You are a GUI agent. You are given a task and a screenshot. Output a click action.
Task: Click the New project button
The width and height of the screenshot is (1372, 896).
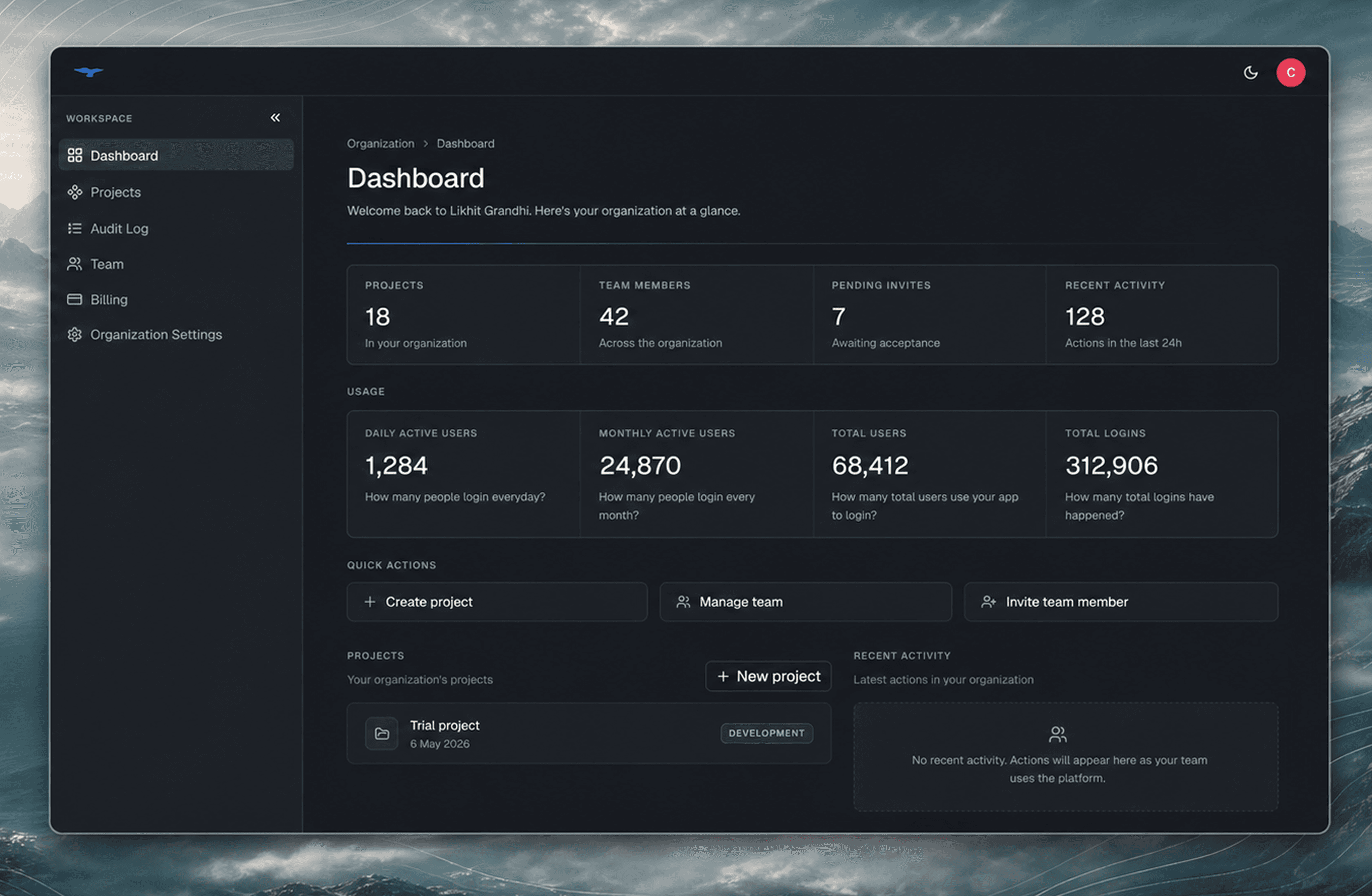click(768, 676)
